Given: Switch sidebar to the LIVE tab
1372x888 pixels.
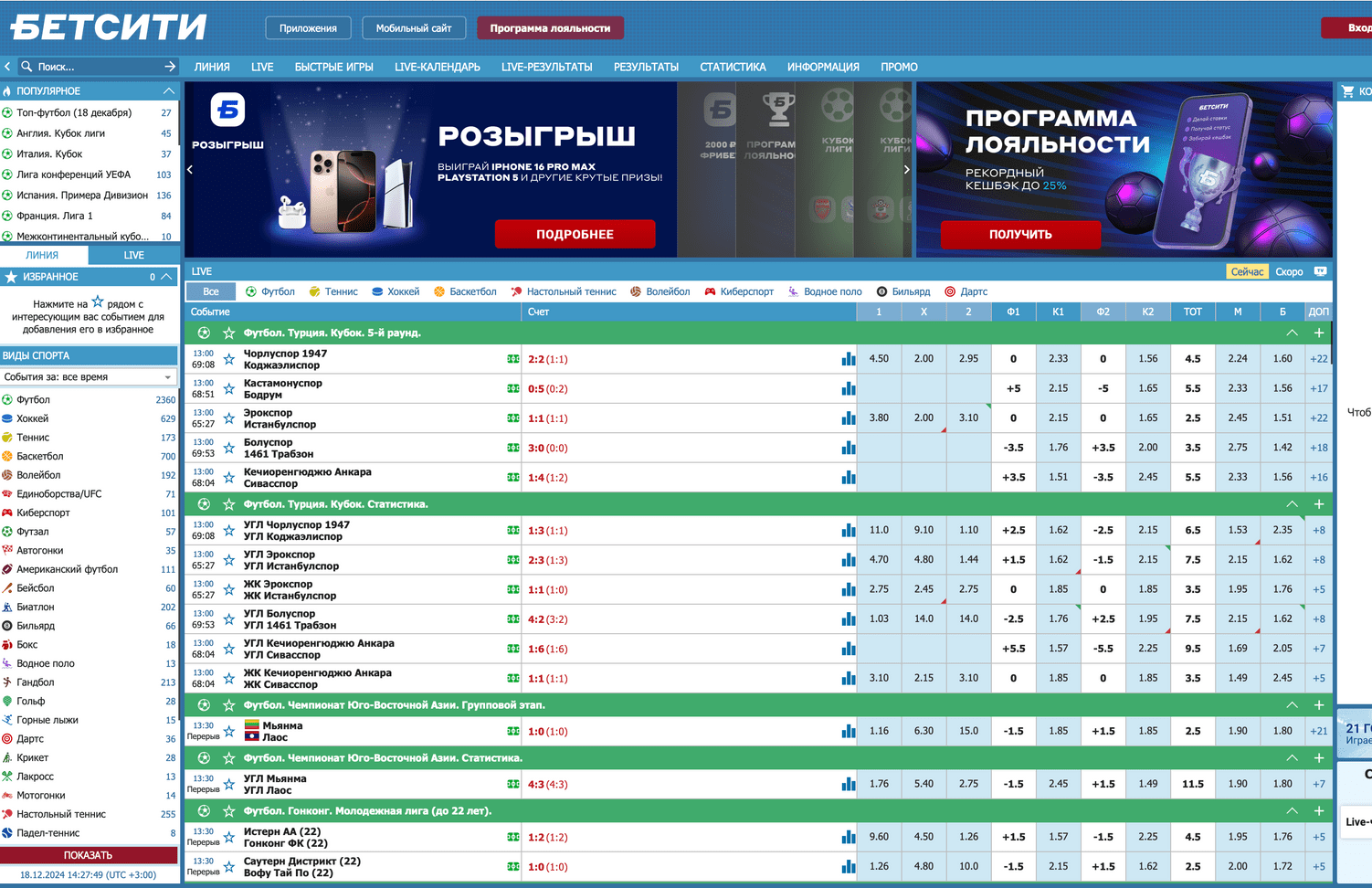Looking at the screenshot, I should click(134, 255).
